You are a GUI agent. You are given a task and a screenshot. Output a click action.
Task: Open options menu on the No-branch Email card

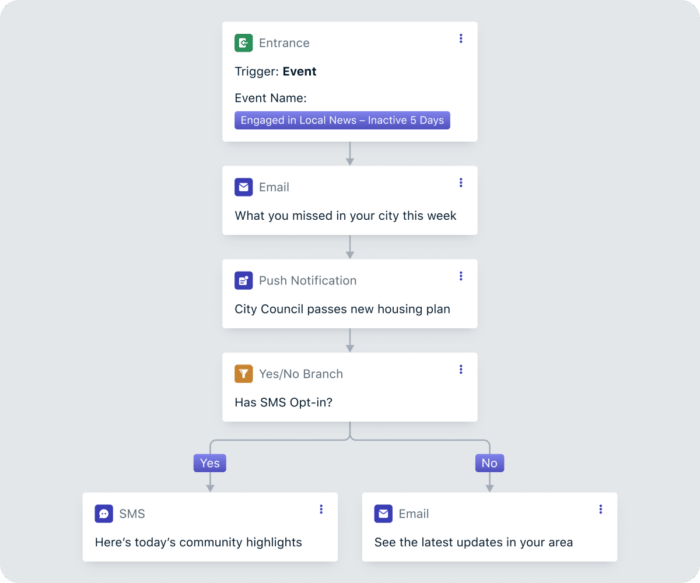[601, 509]
